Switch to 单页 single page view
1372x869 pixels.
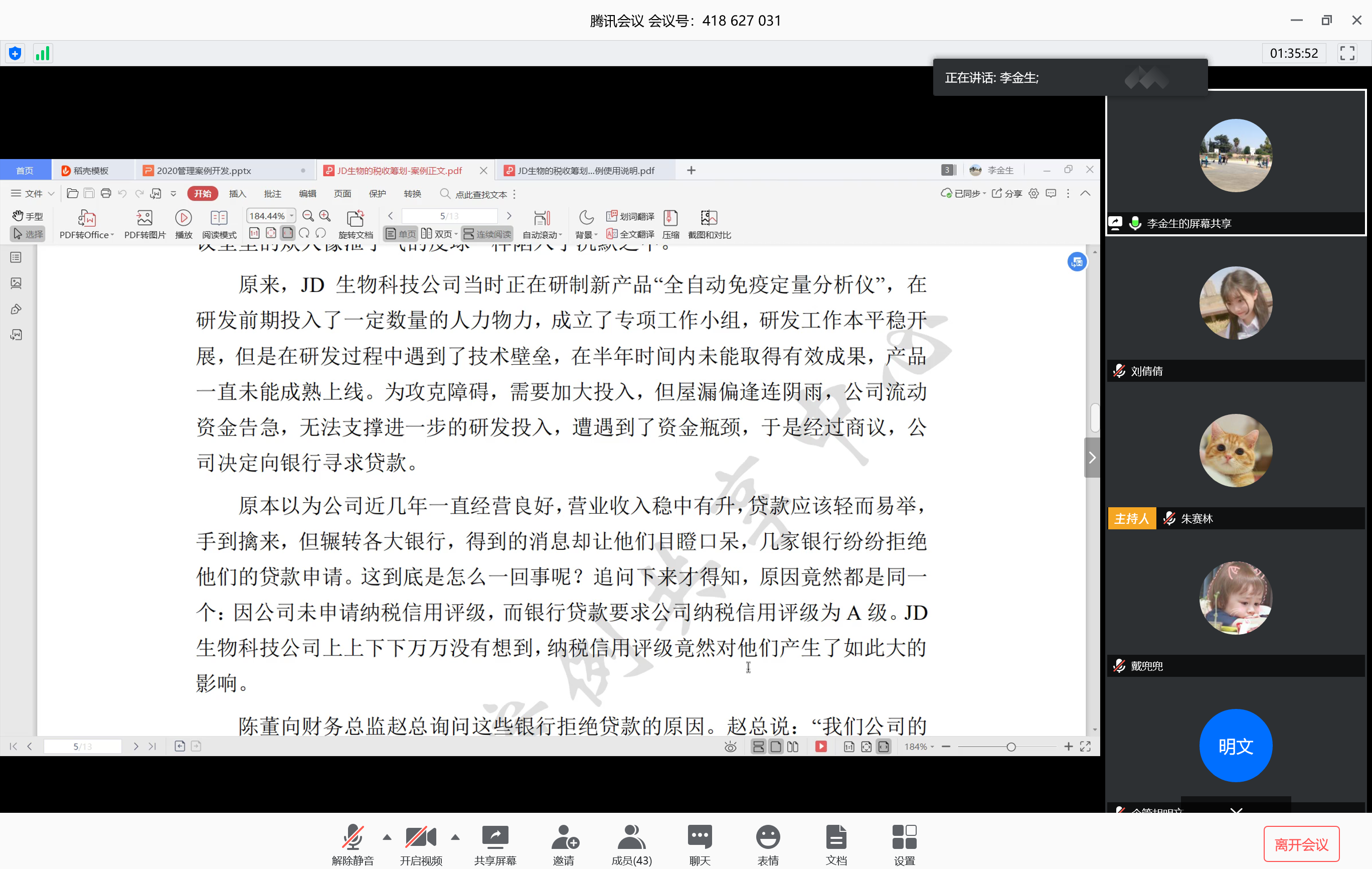point(401,234)
